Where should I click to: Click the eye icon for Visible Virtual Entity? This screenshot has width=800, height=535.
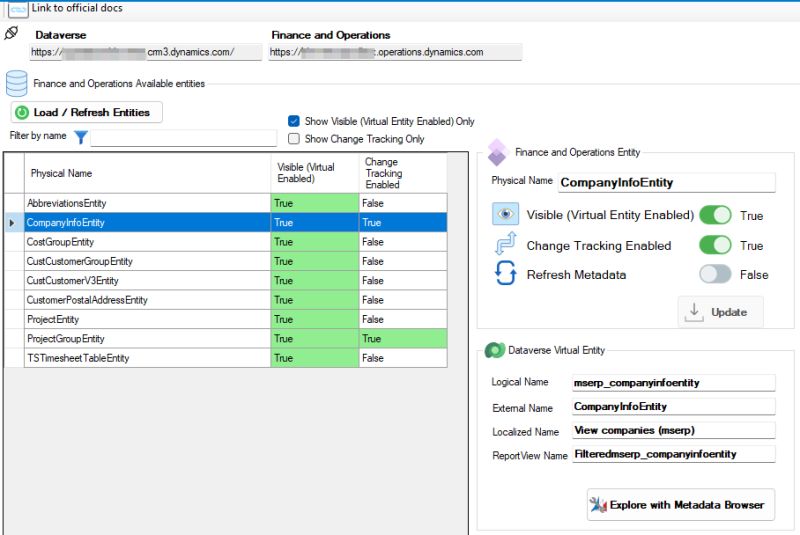(505, 214)
